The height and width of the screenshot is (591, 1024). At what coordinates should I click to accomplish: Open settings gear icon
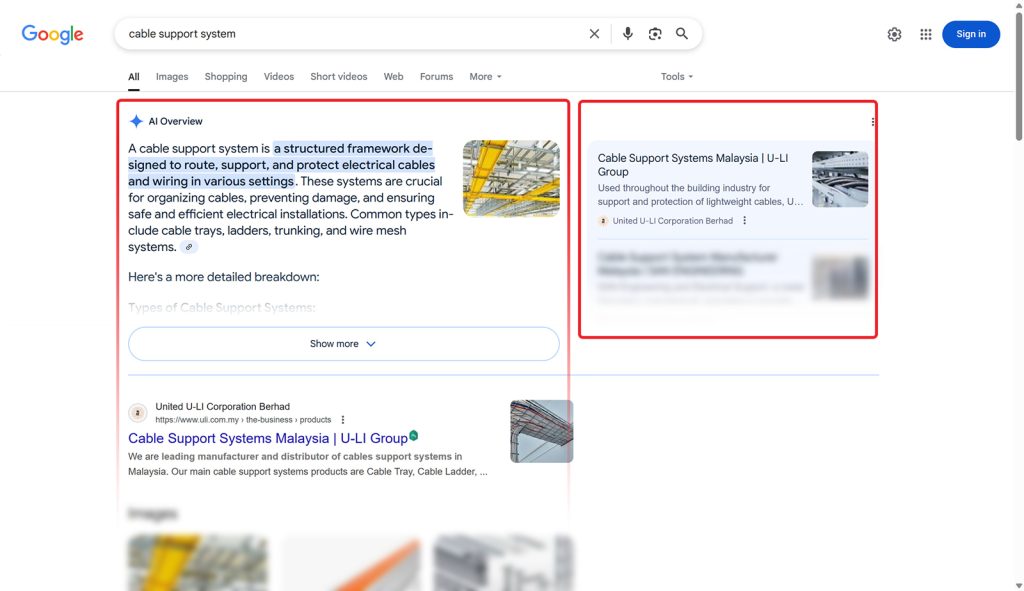[895, 35]
